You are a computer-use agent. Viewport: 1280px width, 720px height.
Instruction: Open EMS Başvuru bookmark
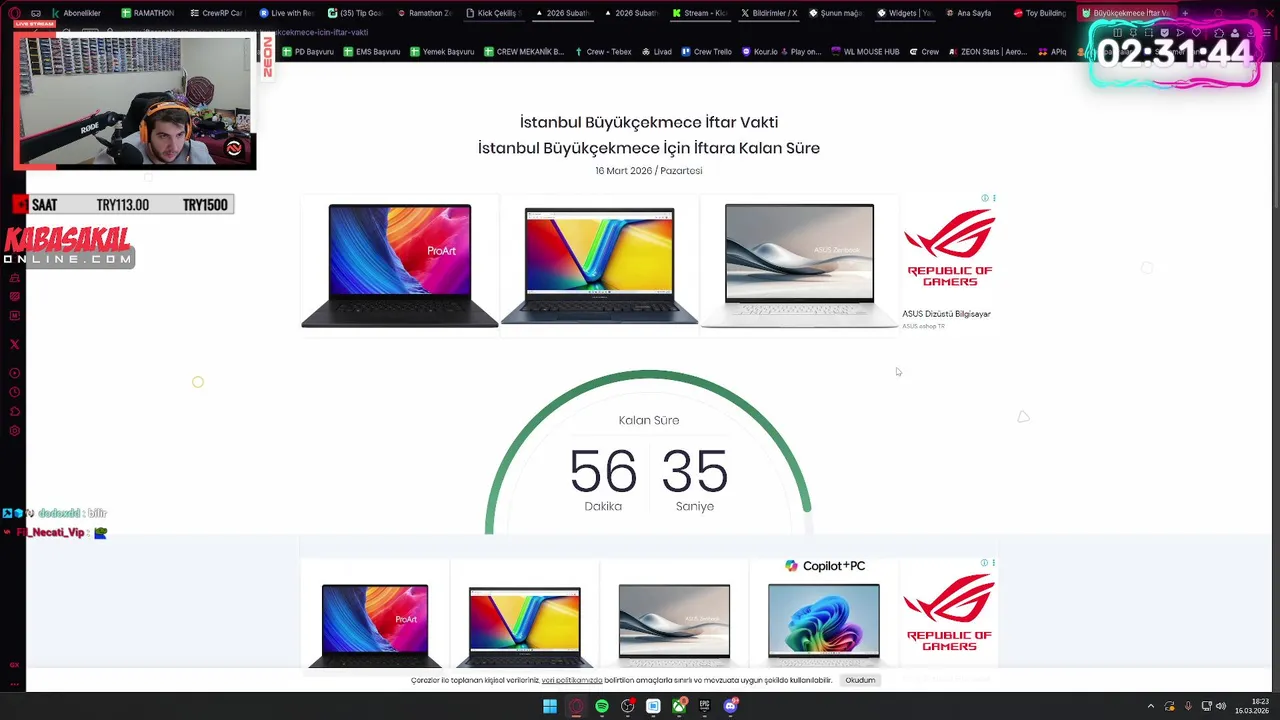[x=372, y=52]
